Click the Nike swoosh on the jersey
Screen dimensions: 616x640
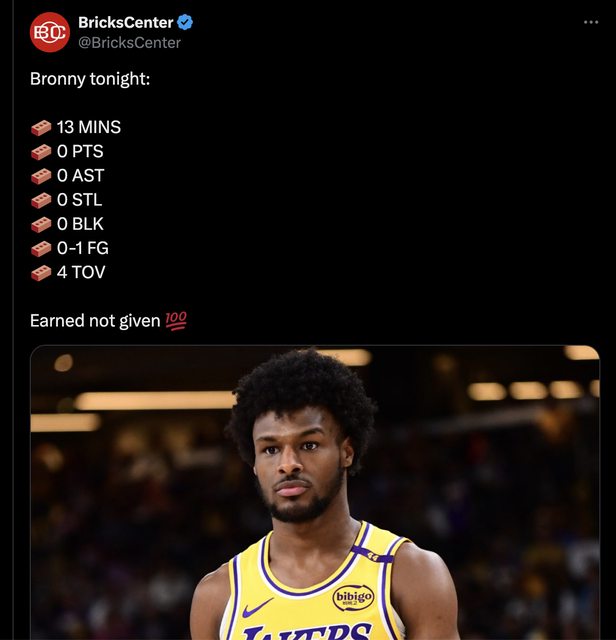point(258,609)
